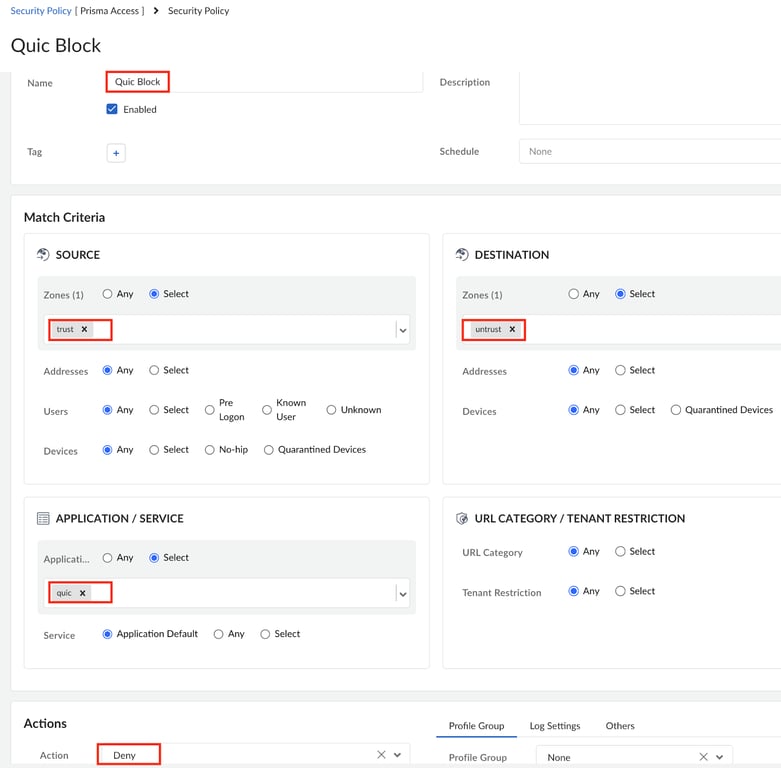Select Any for Source Zones

coord(108,294)
